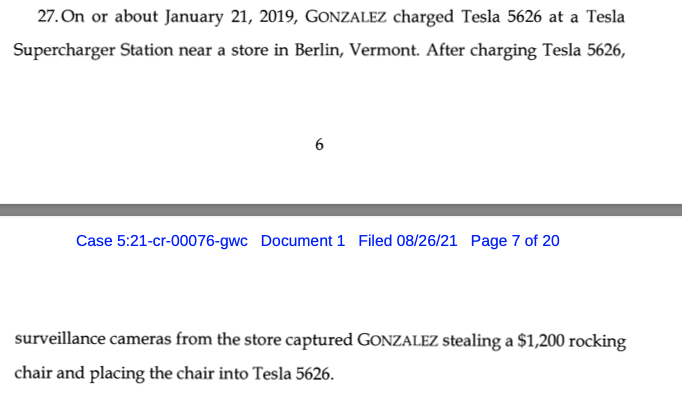Click the word 'charged' in first line
This screenshot has width=682, height=397.
(x=423, y=18)
